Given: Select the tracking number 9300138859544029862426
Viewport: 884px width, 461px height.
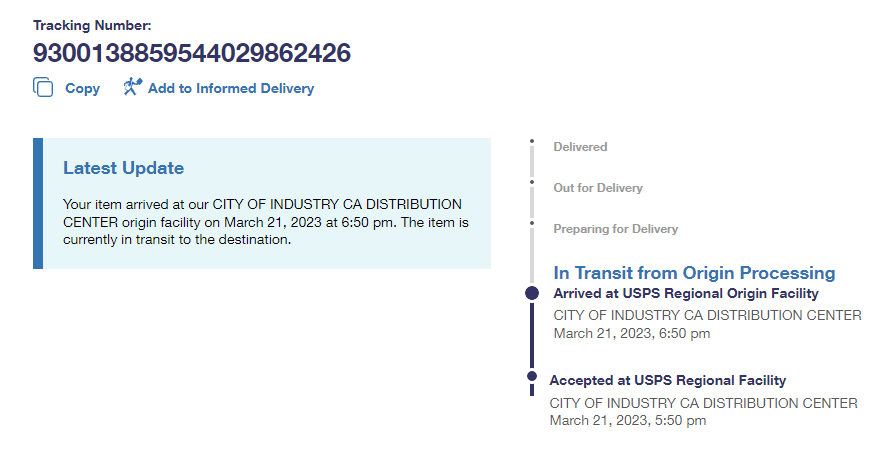Looking at the screenshot, I should [x=192, y=52].
